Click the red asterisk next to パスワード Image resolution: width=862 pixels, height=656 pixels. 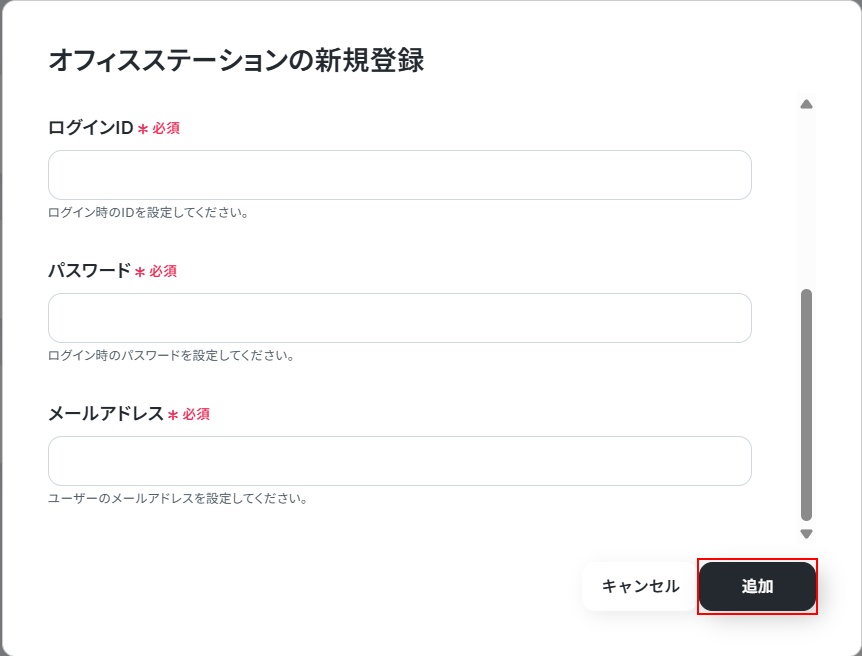(140, 272)
